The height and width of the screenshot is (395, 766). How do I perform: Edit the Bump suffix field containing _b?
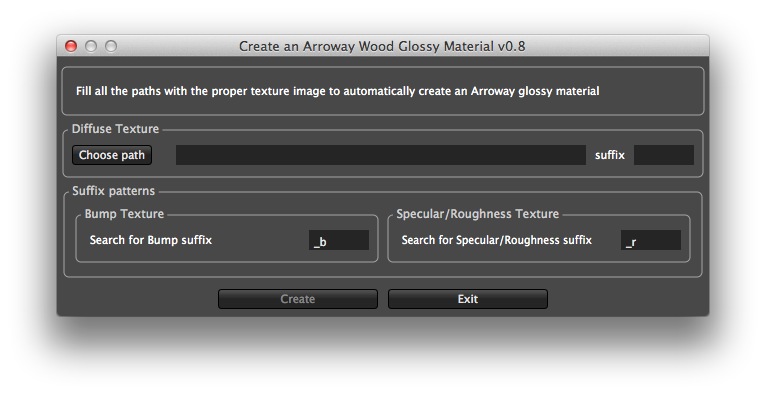[x=339, y=240]
